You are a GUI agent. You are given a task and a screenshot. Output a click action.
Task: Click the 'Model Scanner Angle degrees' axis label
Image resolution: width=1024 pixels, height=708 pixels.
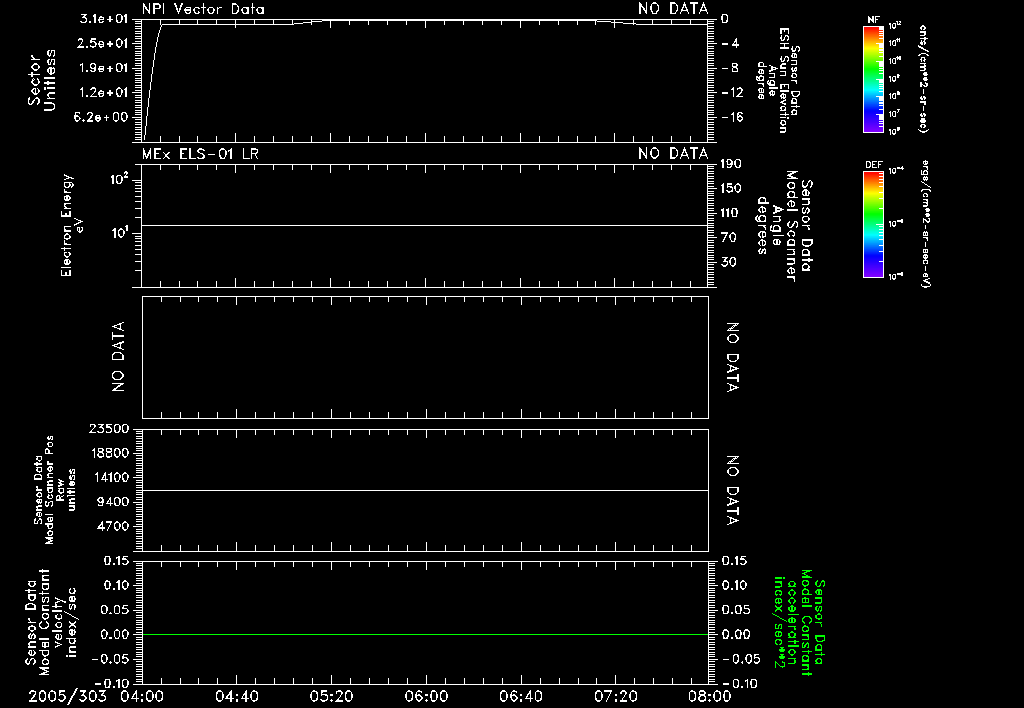tap(786, 225)
